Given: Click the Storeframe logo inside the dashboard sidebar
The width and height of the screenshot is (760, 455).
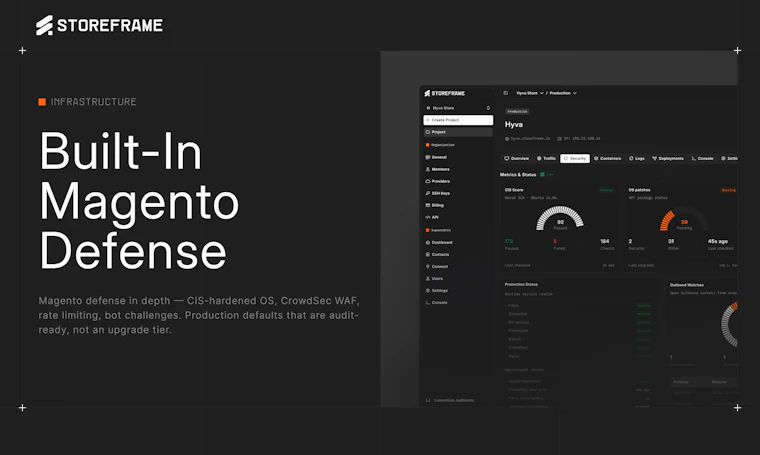Looking at the screenshot, I should 444,93.
